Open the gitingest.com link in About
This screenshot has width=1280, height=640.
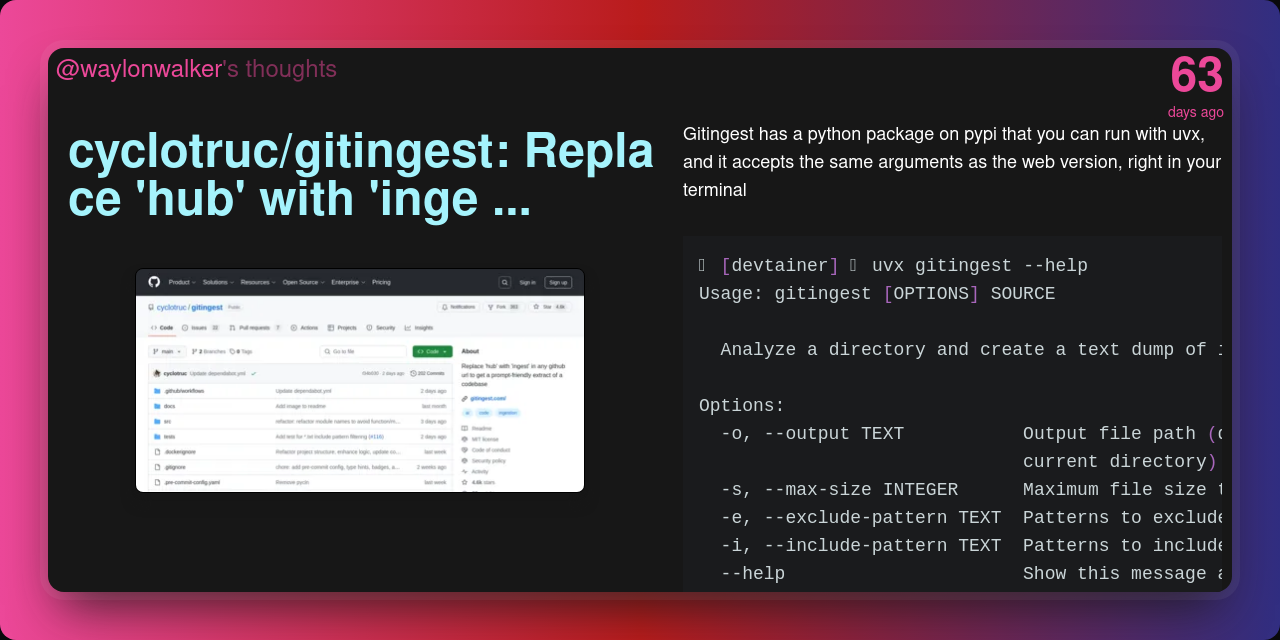coord(487,398)
